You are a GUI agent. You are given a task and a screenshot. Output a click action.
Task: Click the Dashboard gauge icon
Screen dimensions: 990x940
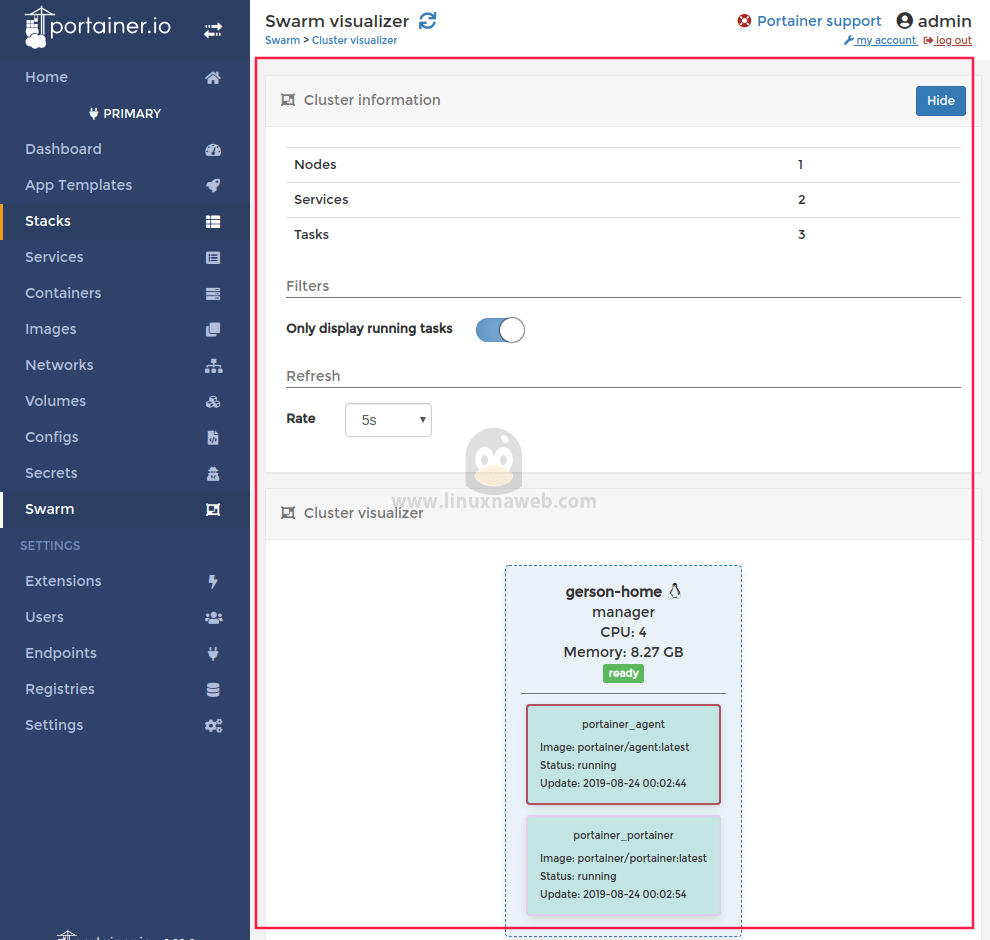coord(213,150)
